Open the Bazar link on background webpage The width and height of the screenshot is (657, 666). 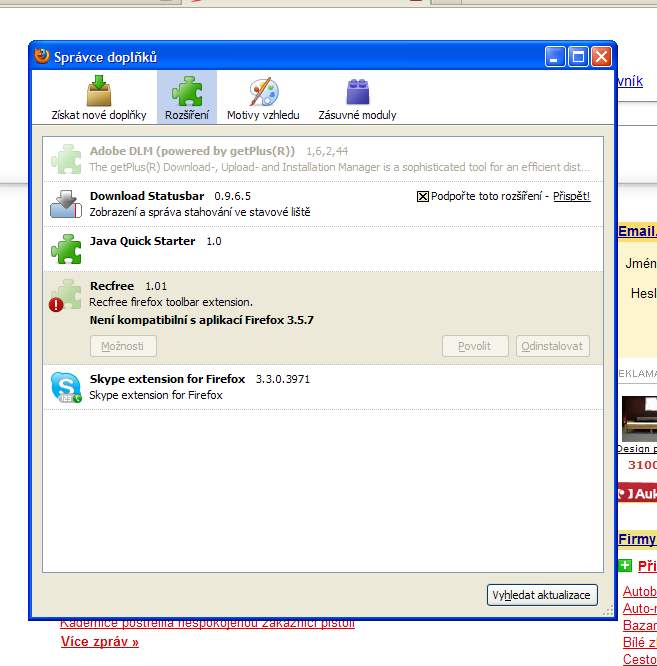pos(640,625)
